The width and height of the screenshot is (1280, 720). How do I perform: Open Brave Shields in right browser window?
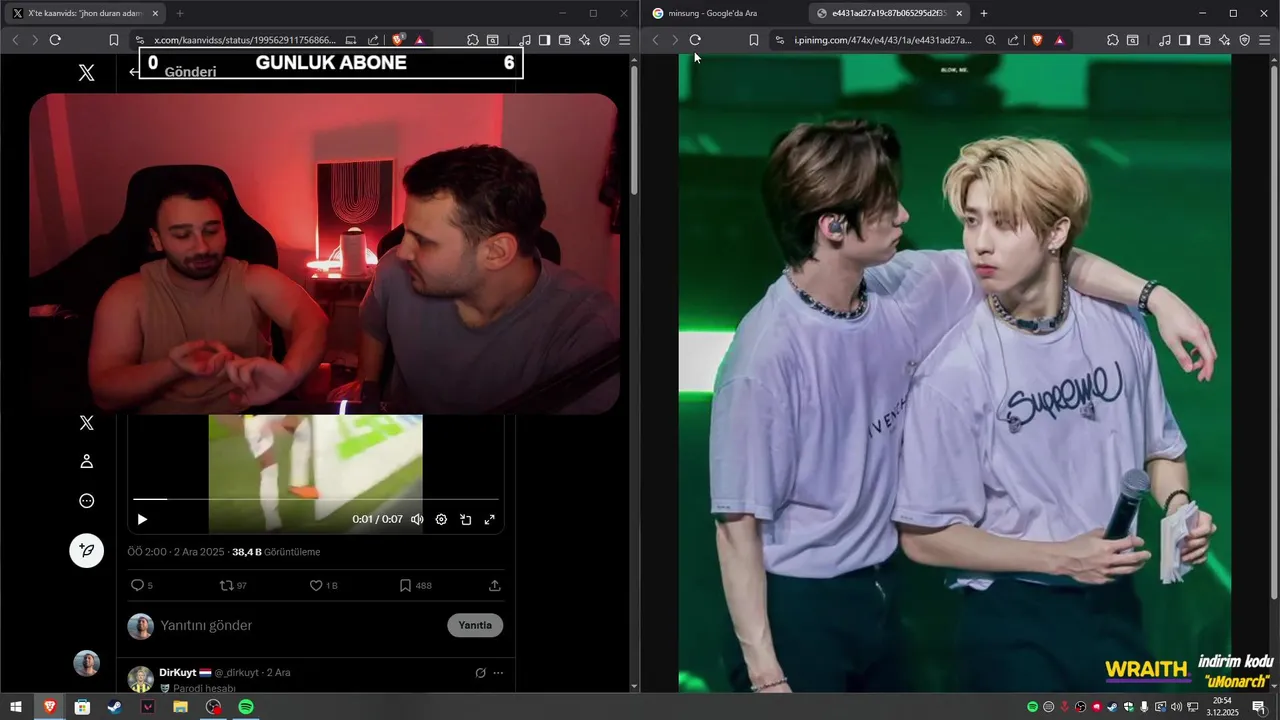(1038, 40)
